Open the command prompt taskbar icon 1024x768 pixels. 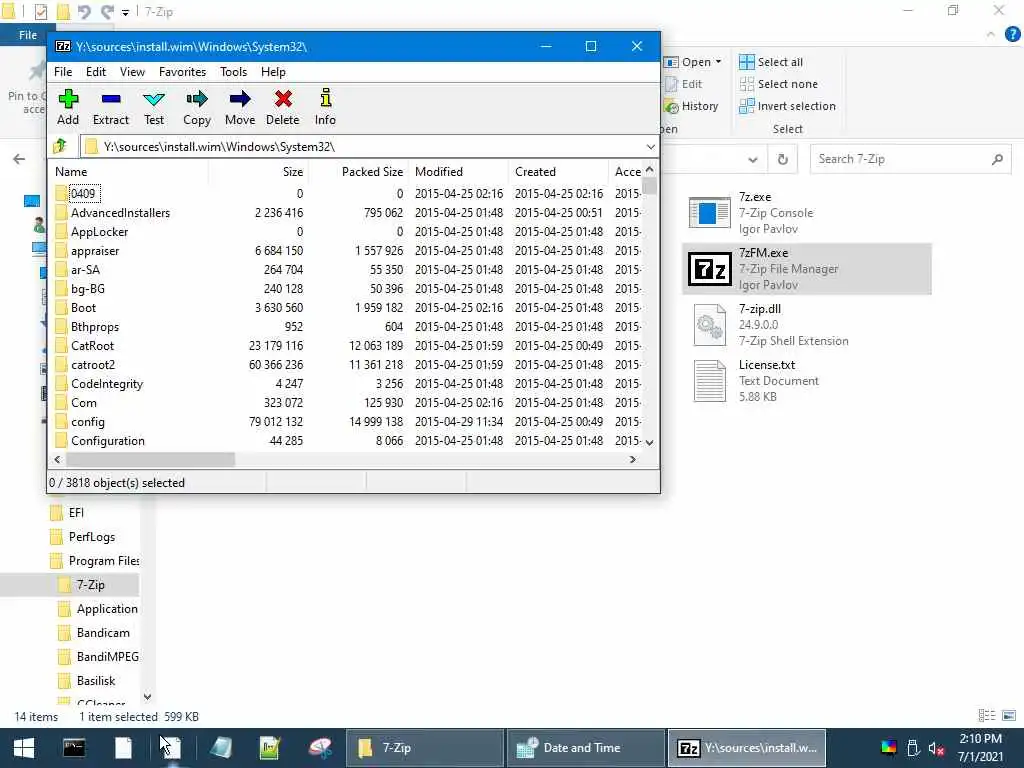(x=74, y=748)
